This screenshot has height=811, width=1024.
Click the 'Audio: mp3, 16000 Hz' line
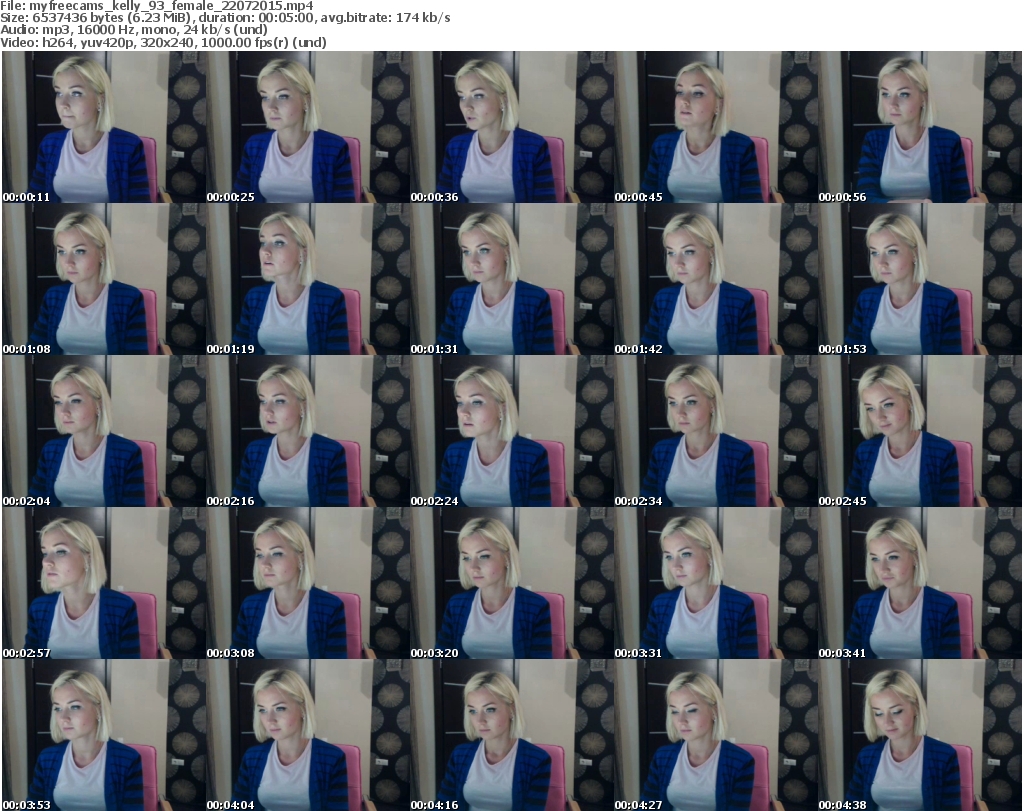click(134, 30)
